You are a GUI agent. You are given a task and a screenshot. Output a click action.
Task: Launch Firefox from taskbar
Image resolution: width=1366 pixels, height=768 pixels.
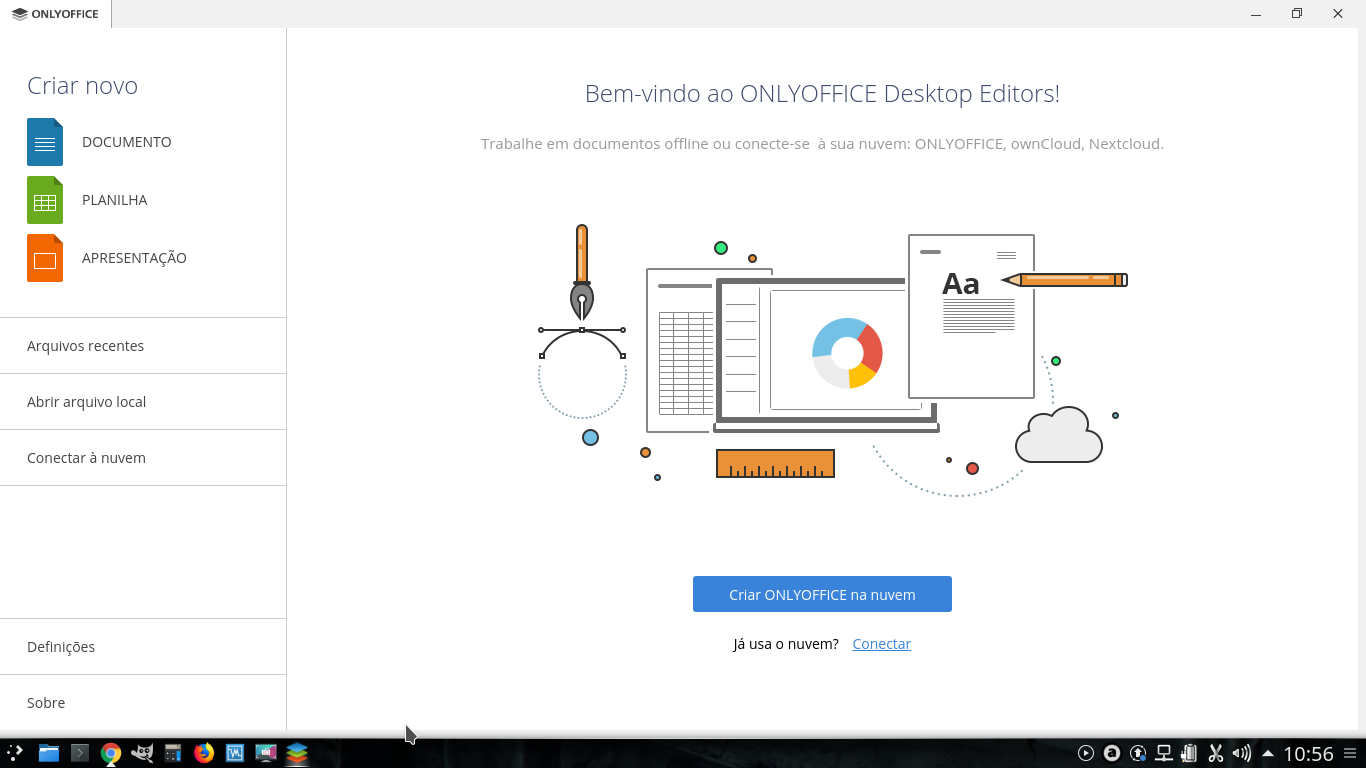coord(204,753)
